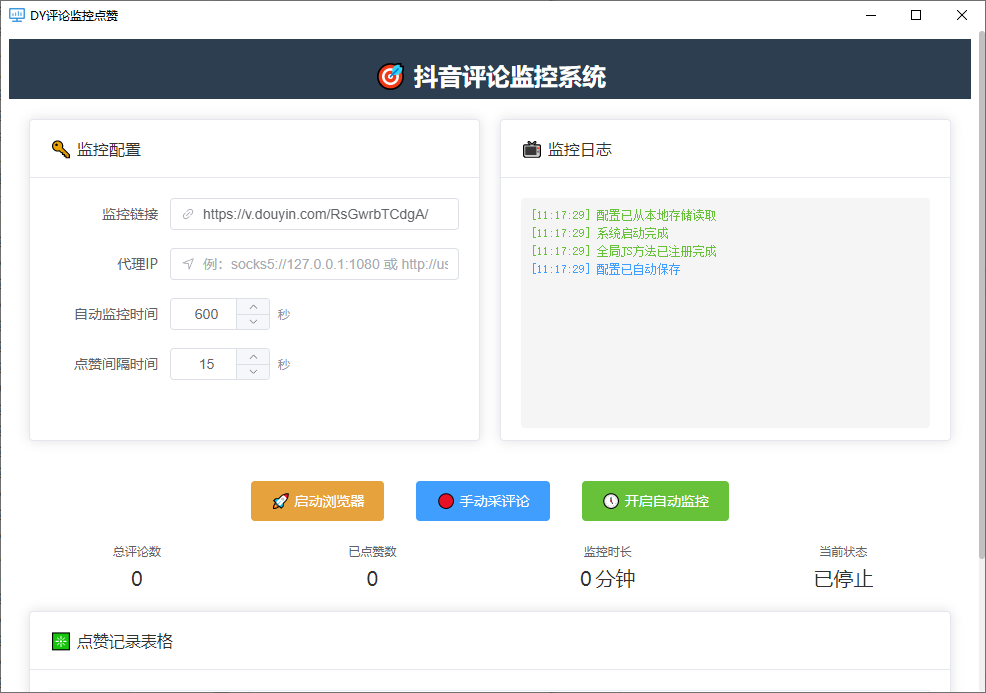Click the rocket icon on 启动浏览器 button
Viewport: 986px width, 693px height.
(x=280, y=501)
